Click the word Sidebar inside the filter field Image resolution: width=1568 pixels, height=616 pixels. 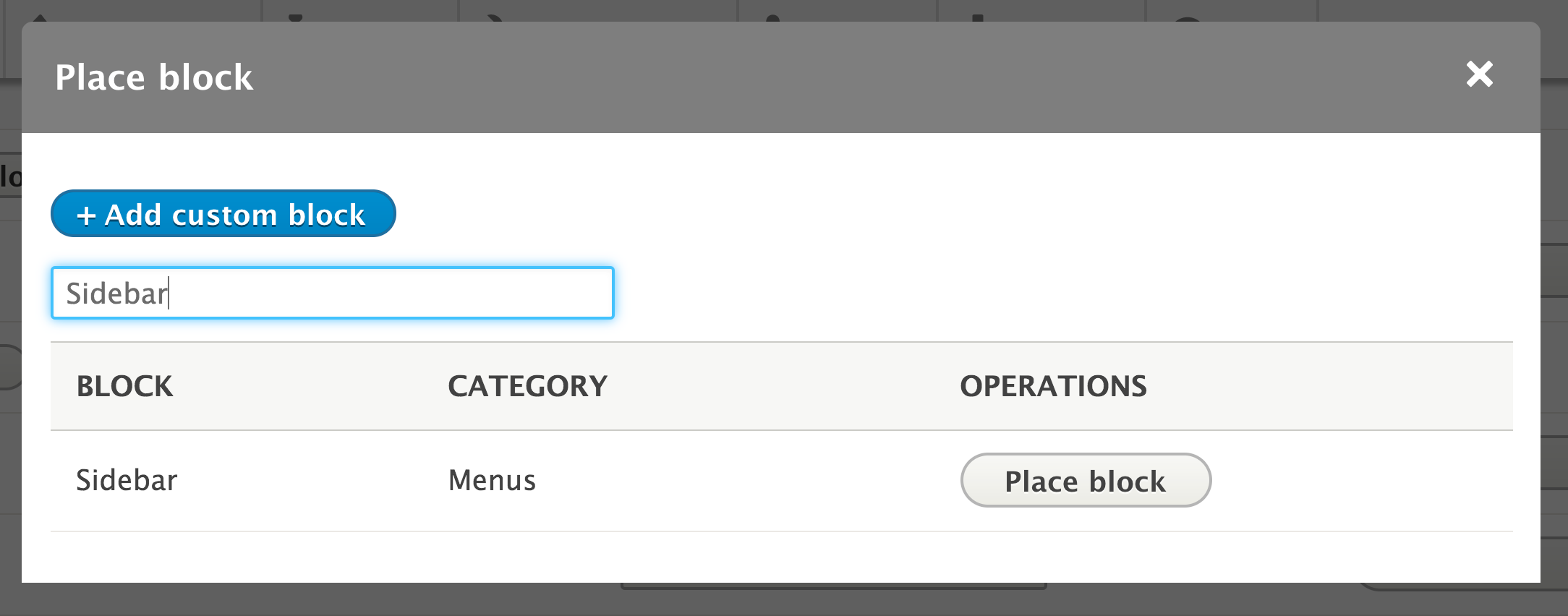(x=116, y=294)
